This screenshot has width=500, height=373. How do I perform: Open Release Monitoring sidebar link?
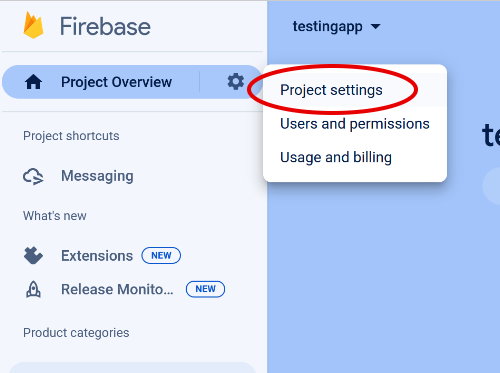[x=117, y=289]
